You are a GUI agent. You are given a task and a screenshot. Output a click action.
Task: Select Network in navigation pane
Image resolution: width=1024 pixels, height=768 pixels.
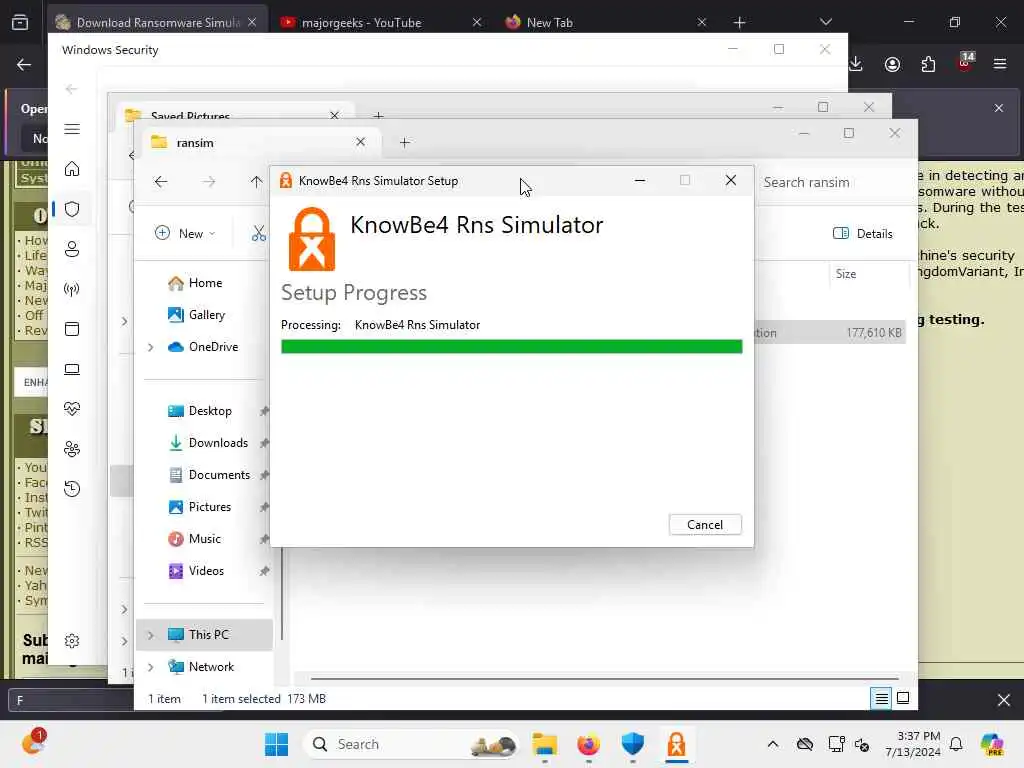pyautogui.click(x=200, y=667)
